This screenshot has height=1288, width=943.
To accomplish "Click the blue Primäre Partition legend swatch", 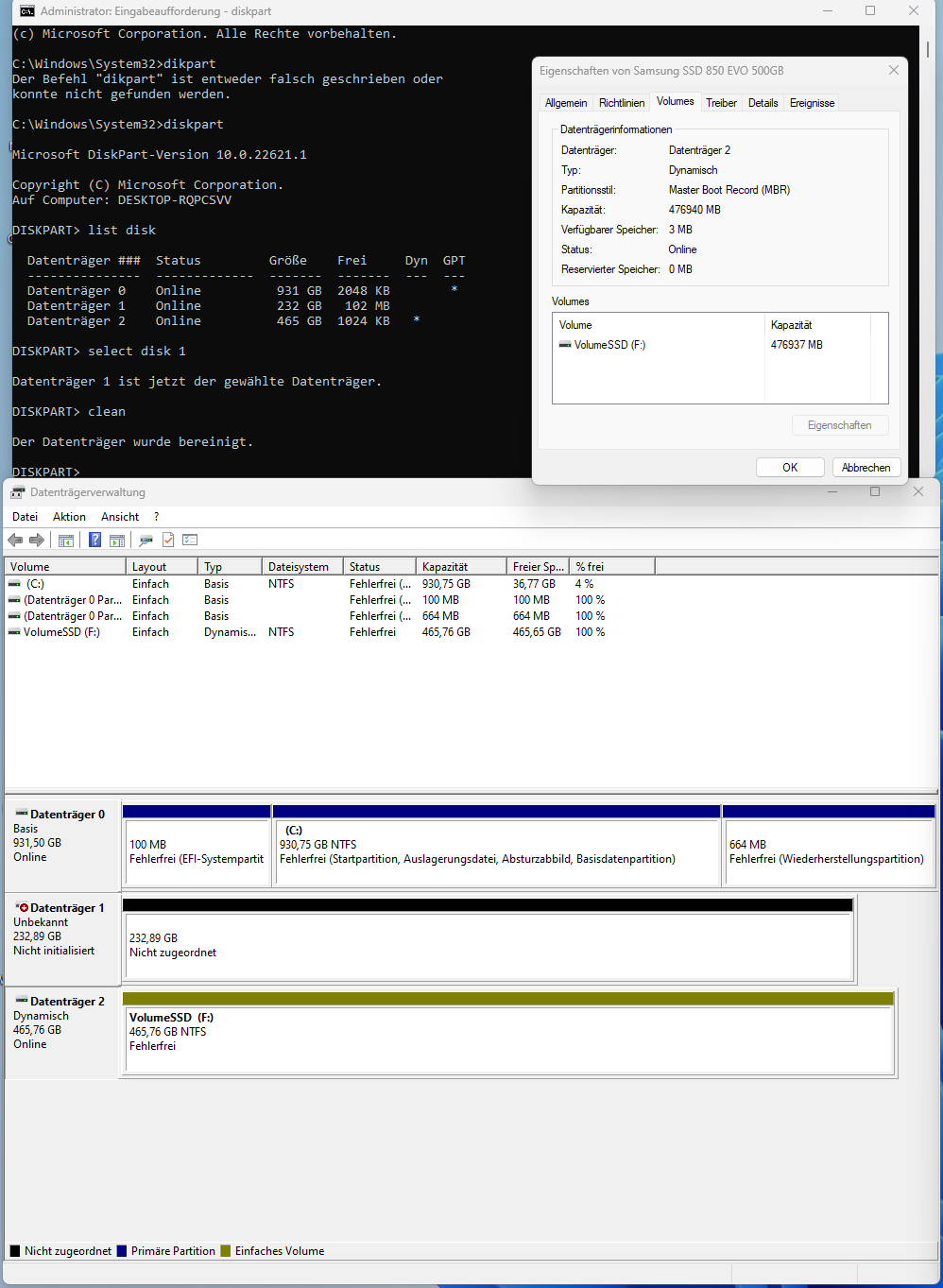I will pos(121,1251).
